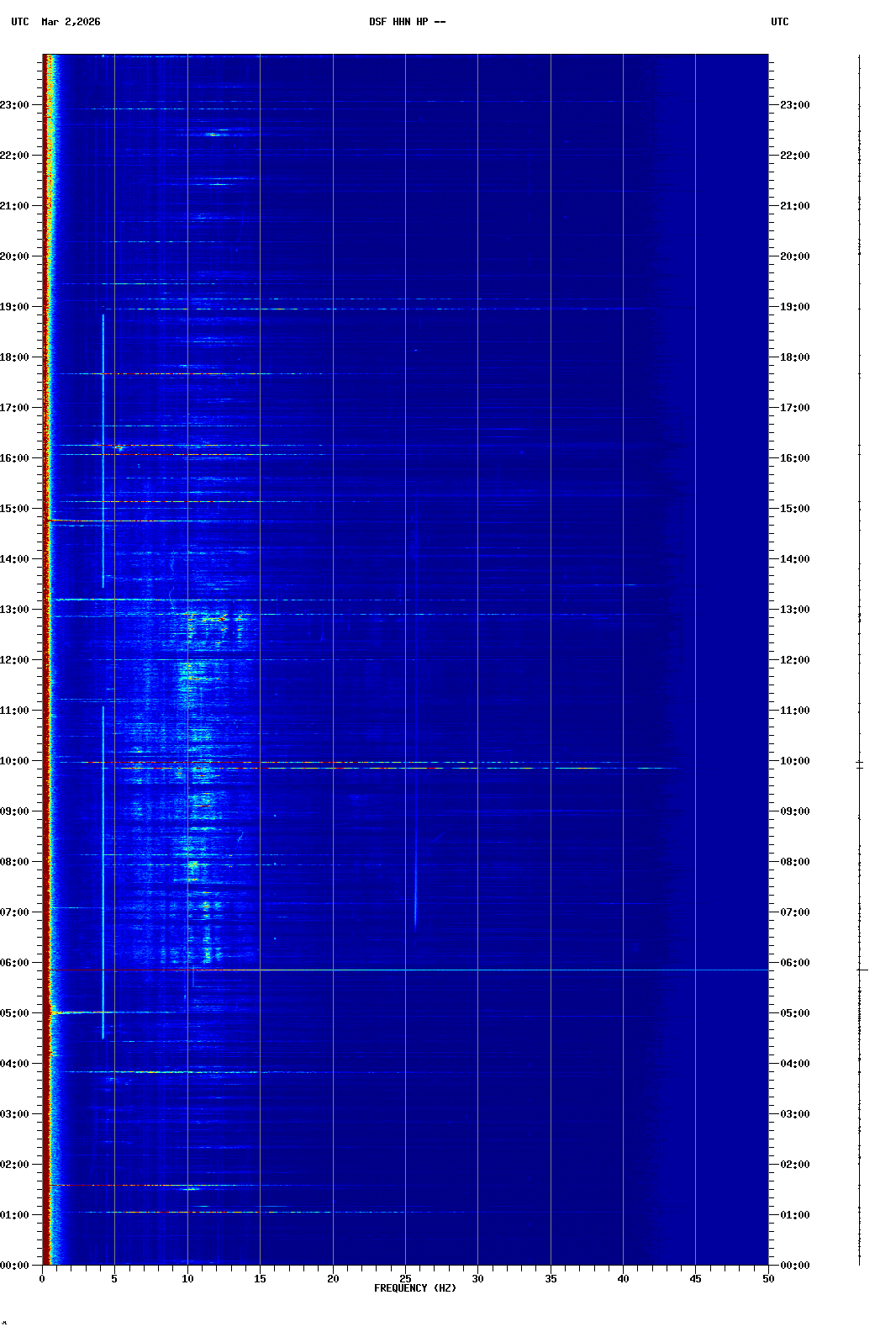896x1332 pixels.
Task: Select the 5 Hz frequency axis tick label
Action: click(x=114, y=1279)
